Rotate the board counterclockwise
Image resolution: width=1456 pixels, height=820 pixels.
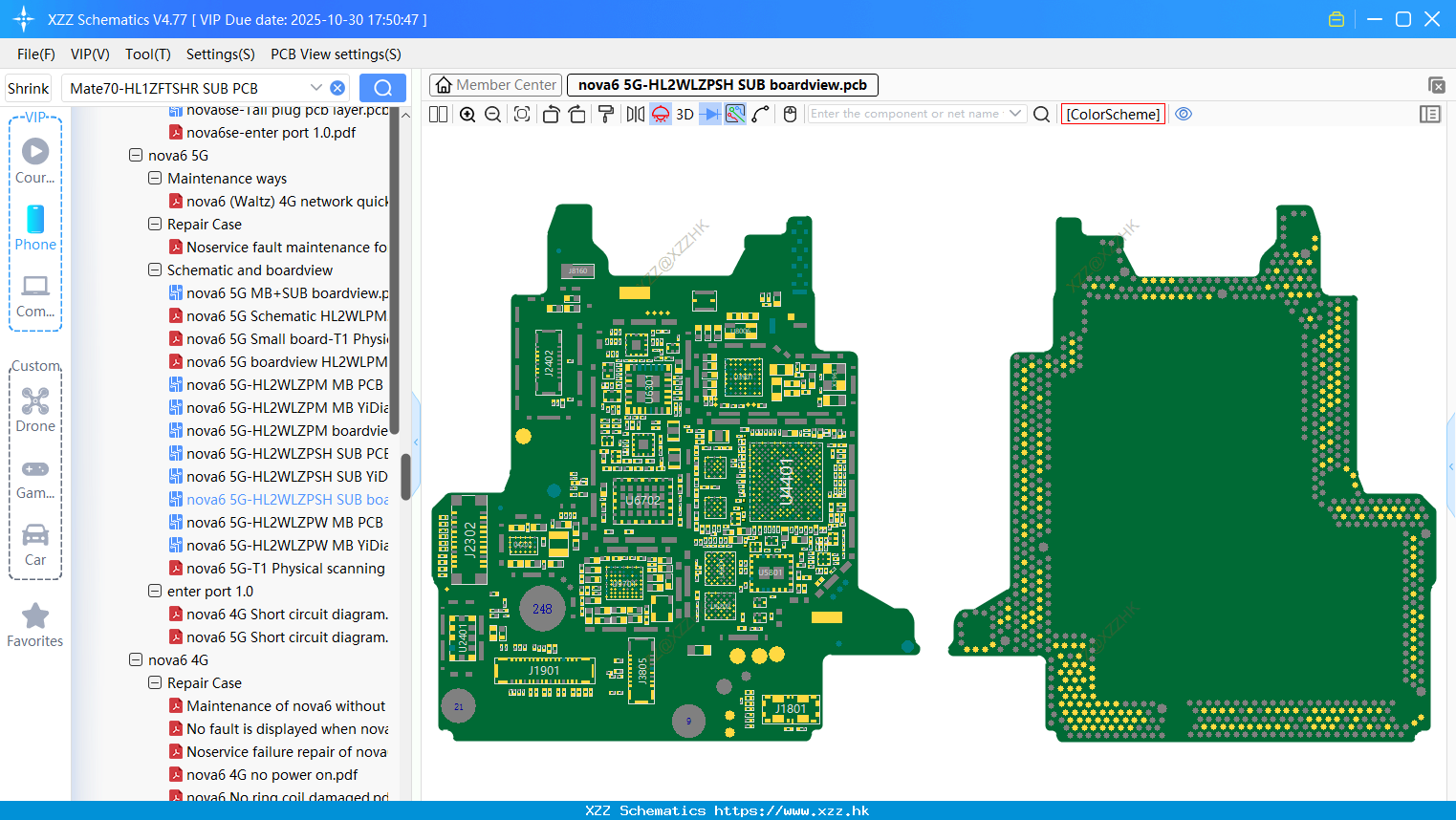(551, 115)
